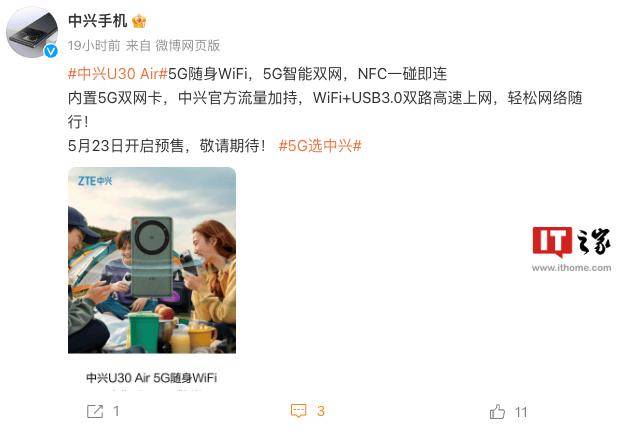
Task: Click the like count number 11
Action: point(521,412)
